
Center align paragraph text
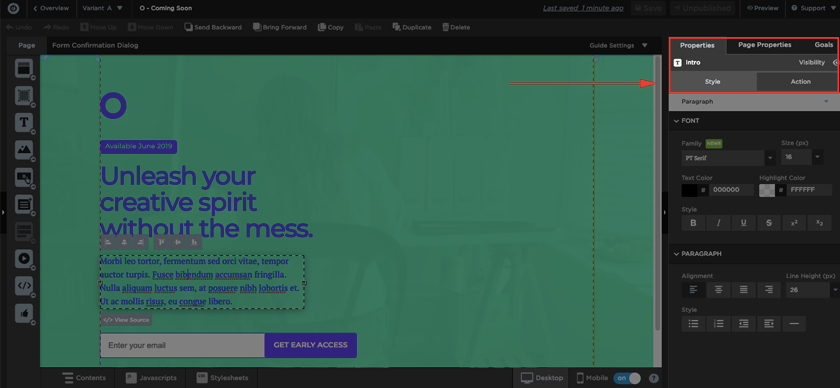point(718,290)
